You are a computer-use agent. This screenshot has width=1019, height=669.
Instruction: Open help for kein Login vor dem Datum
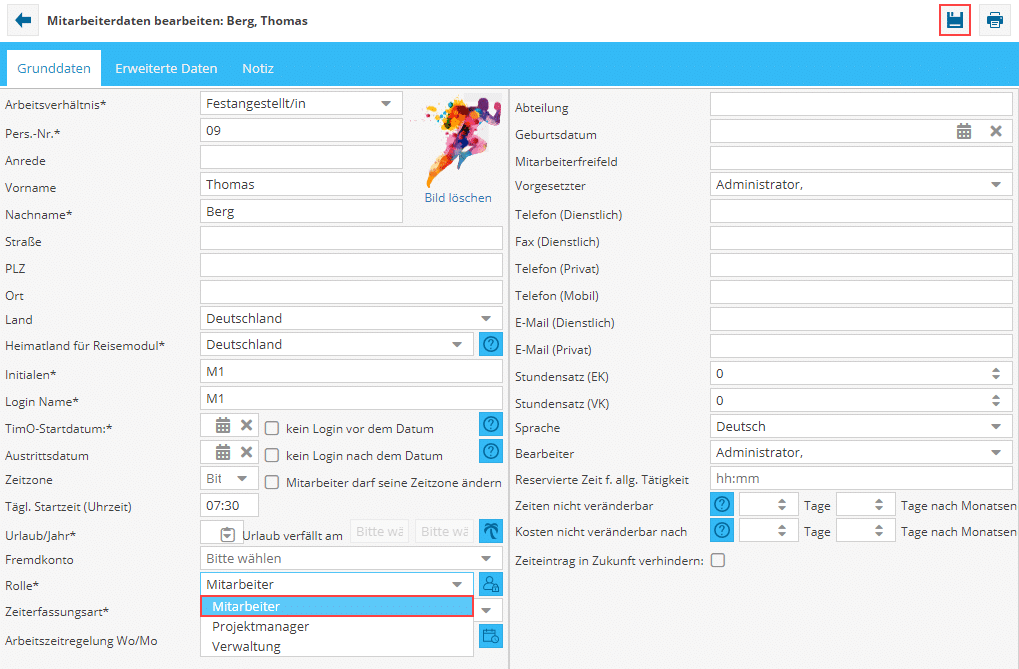(491, 425)
